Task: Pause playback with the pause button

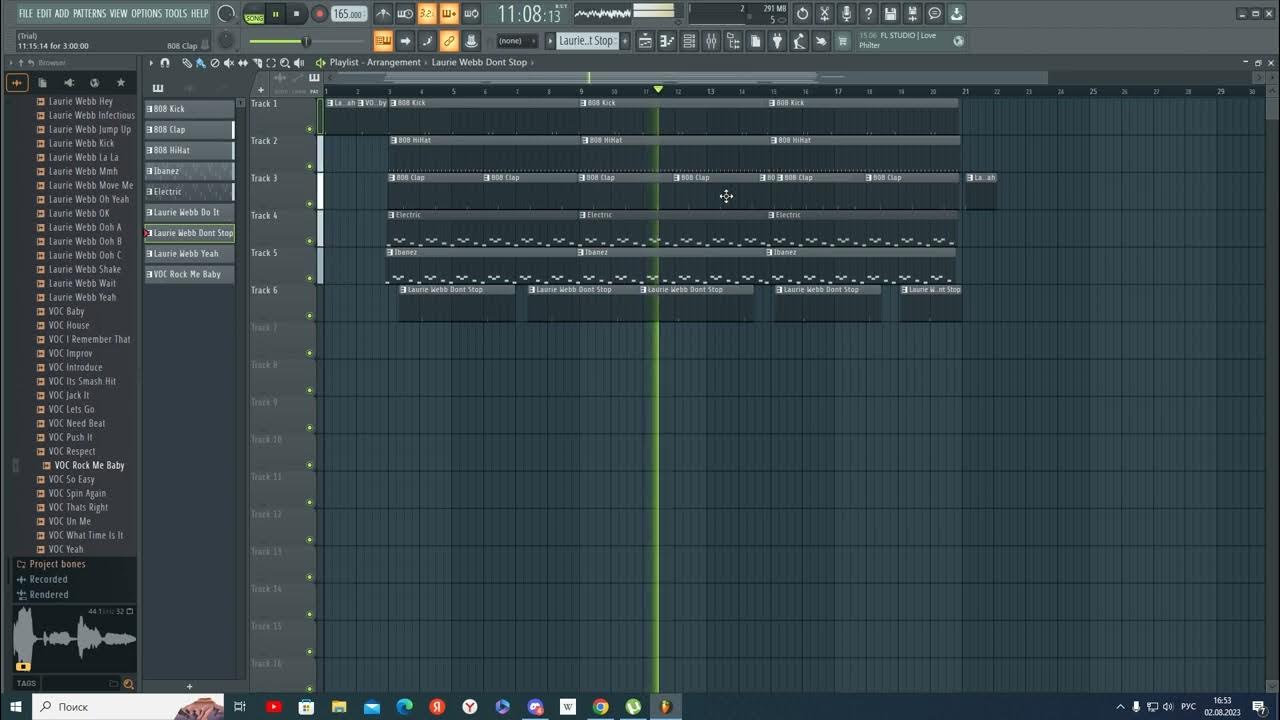Action: [276, 14]
